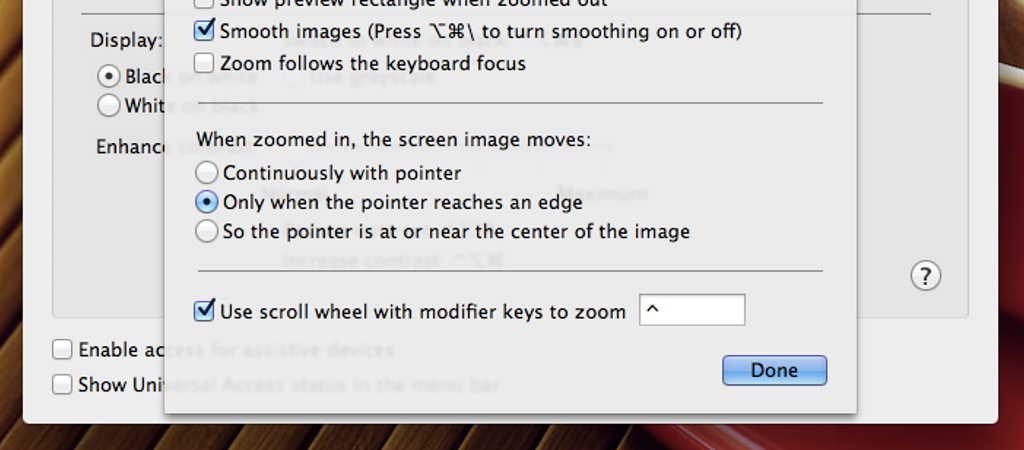Check Show Universal Access status option
Viewport: 1024px width, 450px height.
pyautogui.click(x=62, y=384)
